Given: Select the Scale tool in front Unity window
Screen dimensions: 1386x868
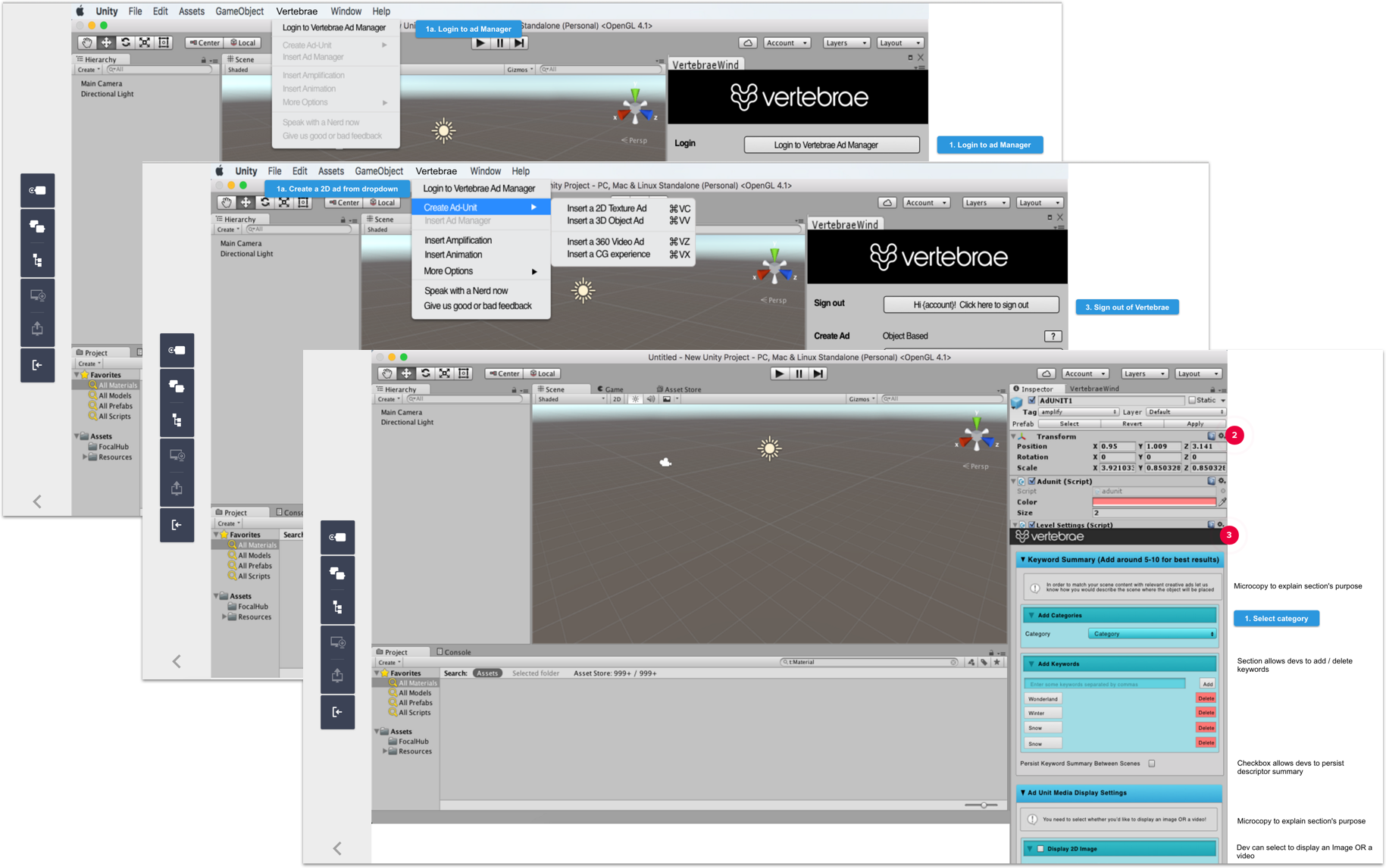Looking at the screenshot, I should (x=444, y=373).
